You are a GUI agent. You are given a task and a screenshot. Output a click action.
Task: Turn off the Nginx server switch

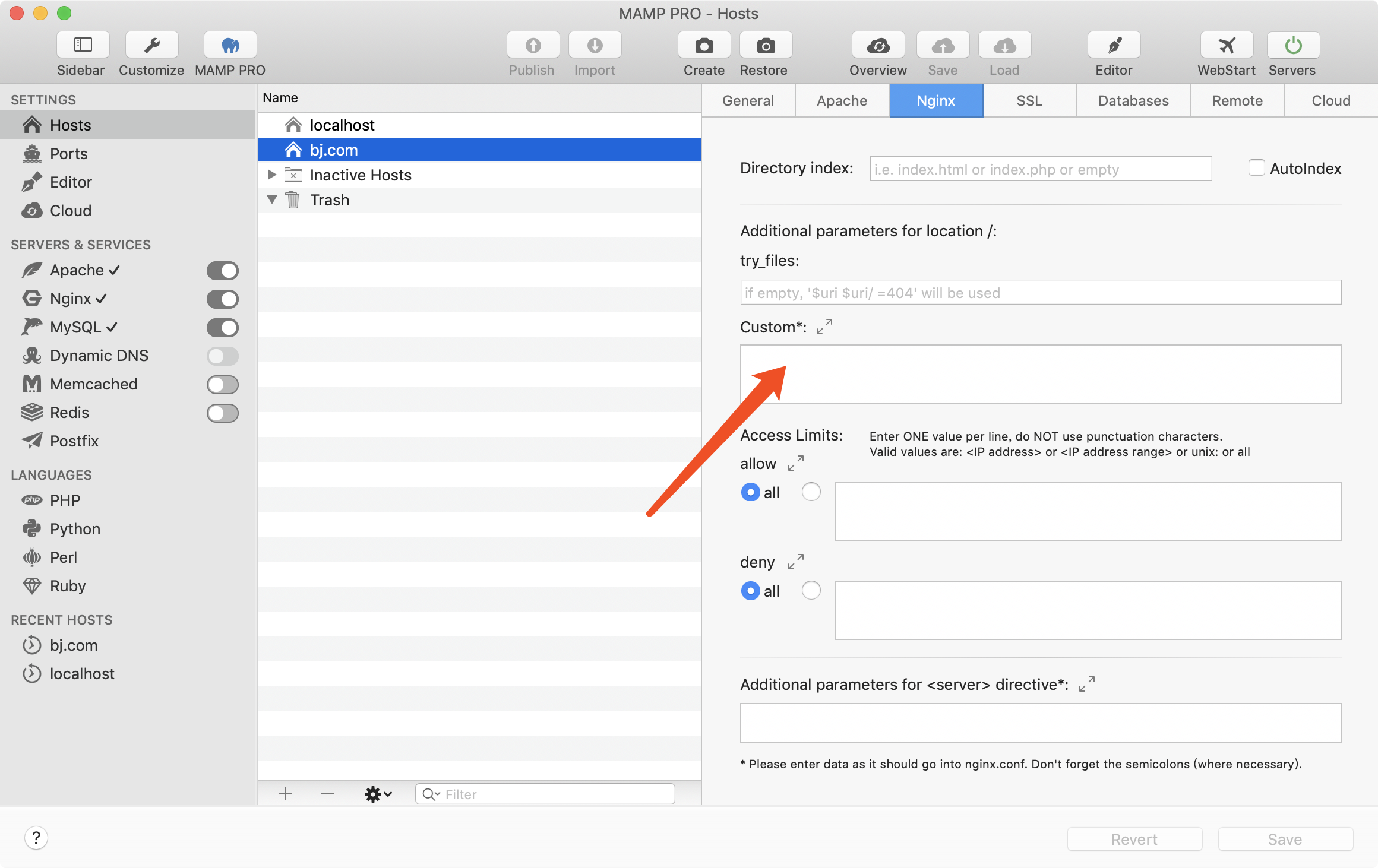click(x=223, y=299)
